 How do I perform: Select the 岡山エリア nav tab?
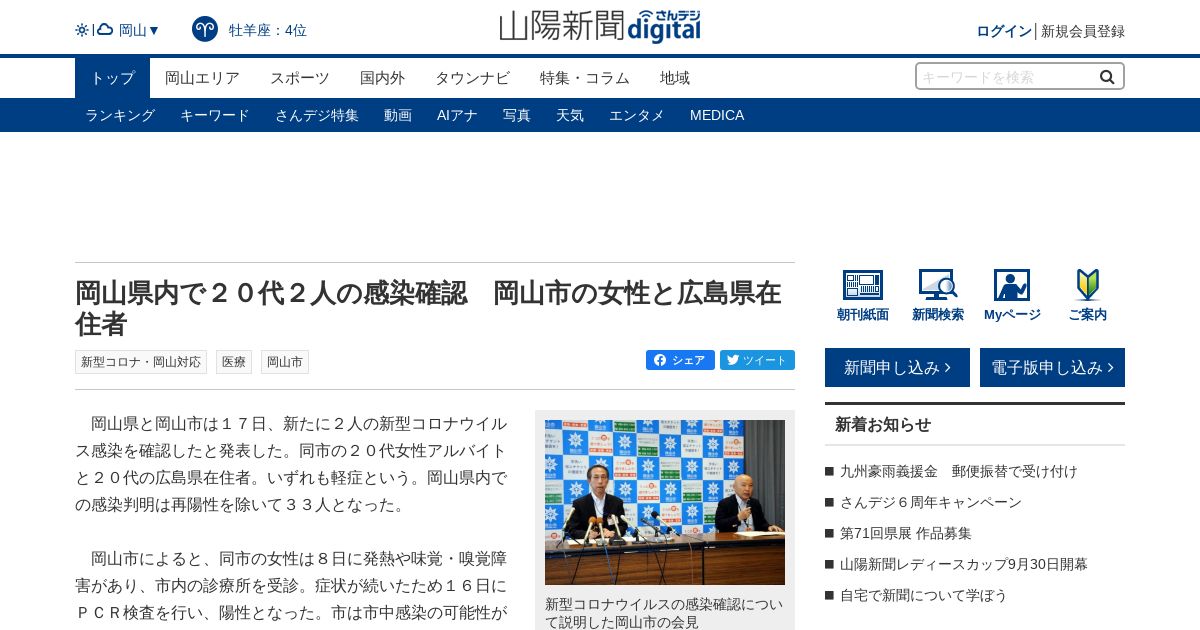[x=202, y=78]
